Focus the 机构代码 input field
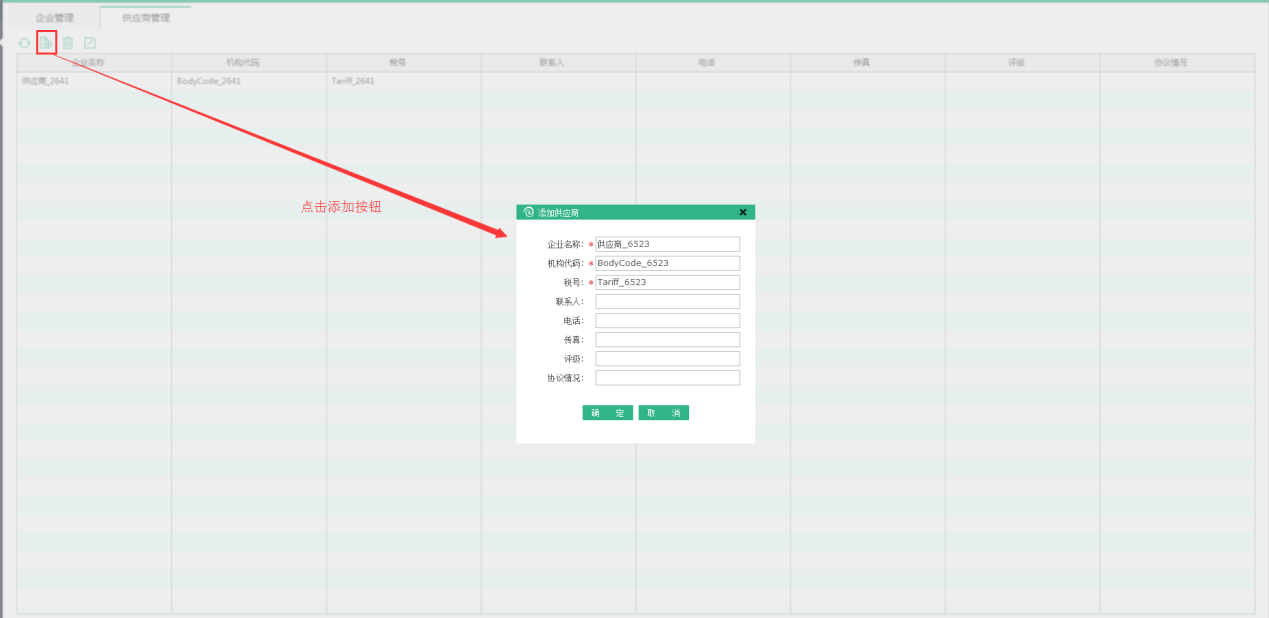Image resolution: width=1269 pixels, height=618 pixels. pyautogui.click(x=667, y=263)
